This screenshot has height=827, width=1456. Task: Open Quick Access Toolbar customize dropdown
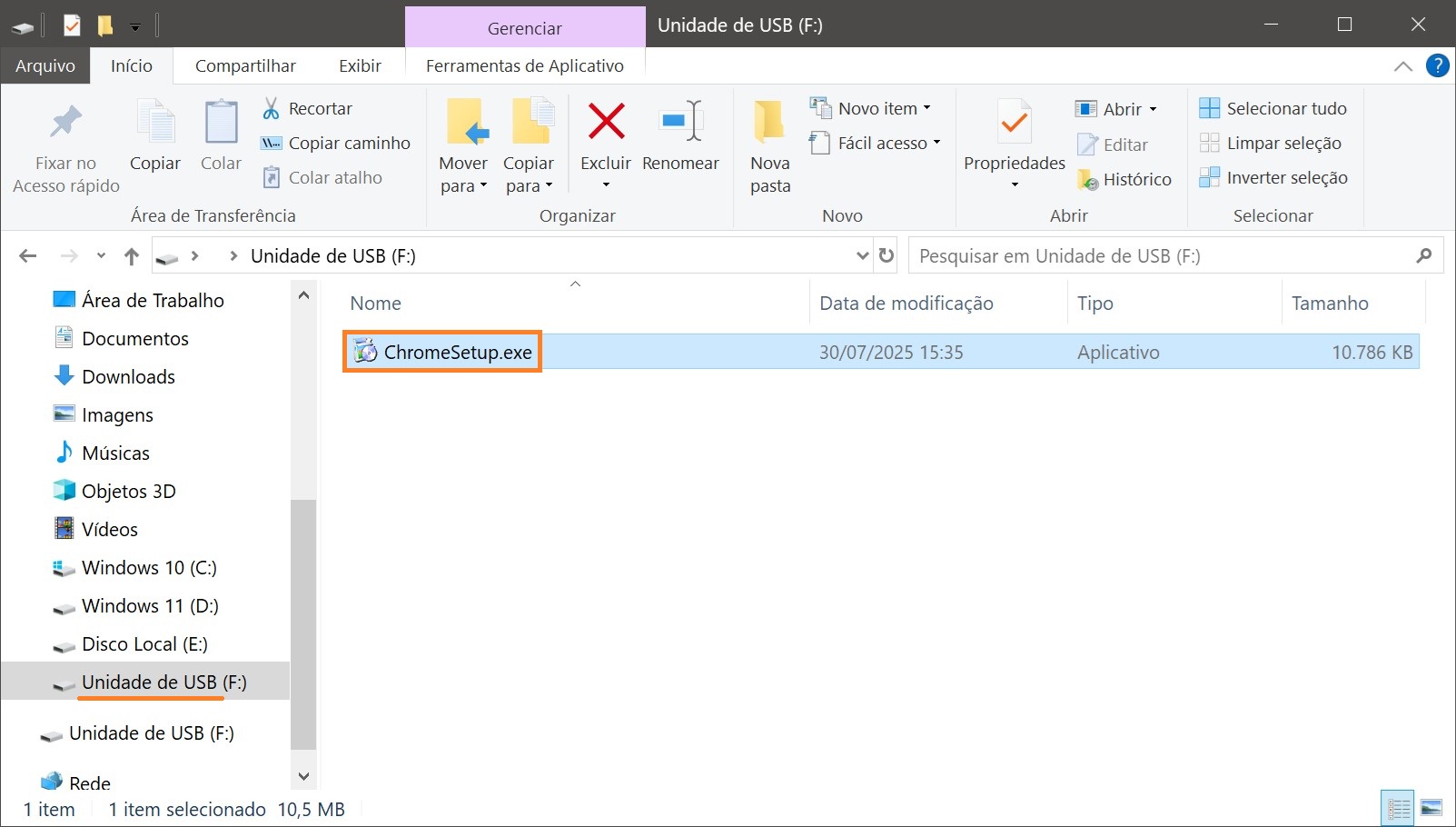[x=135, y=27]
